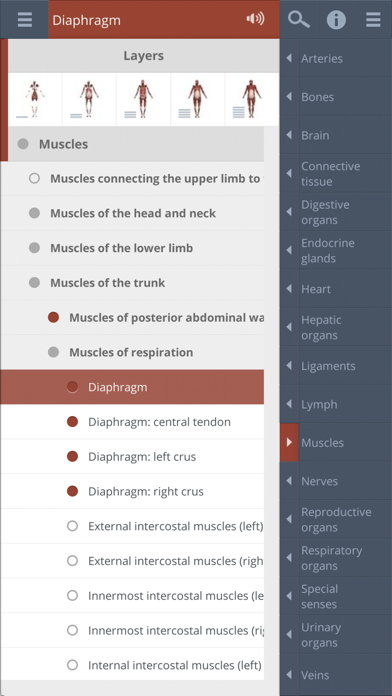392x696 pixels.
Task: Click the Layers panel header
Action: [143, 56]
